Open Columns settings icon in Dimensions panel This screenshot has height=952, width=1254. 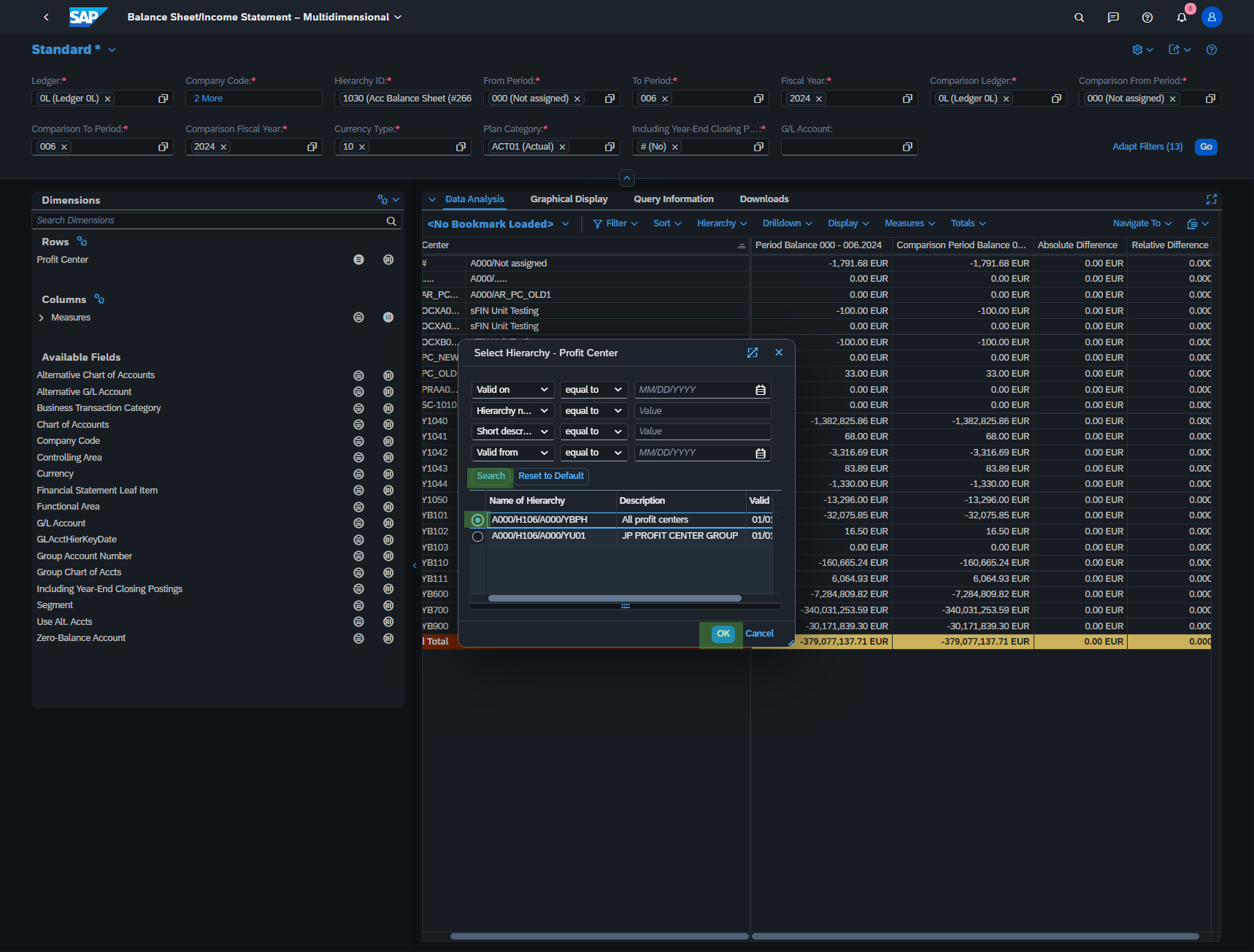pyautogui.click(x=99, y=299)
